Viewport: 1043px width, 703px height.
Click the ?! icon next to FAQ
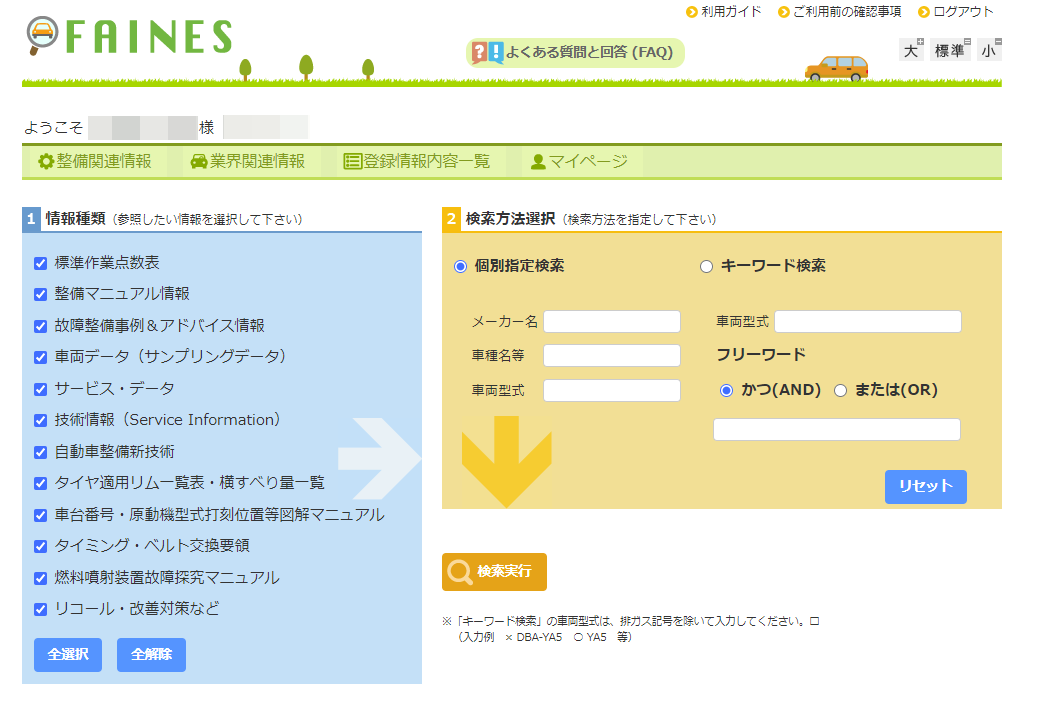(x=485, y=52)
